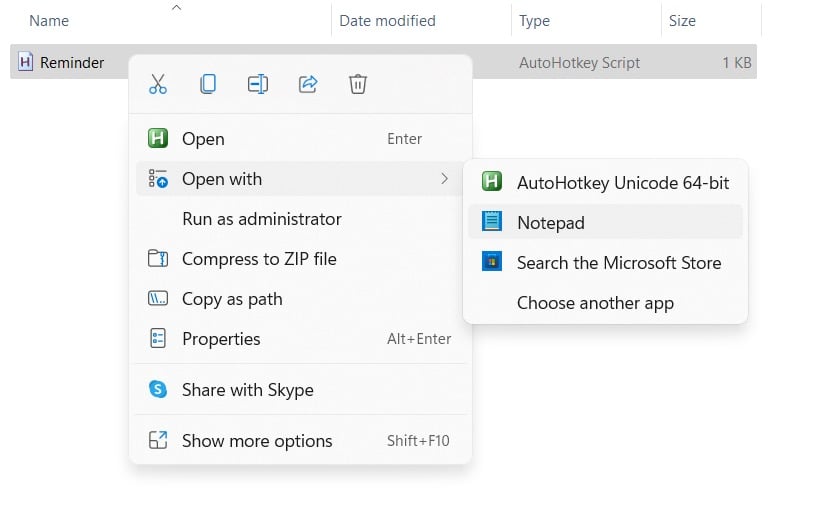Click the Share arrow icon
Screen dimensions: 836x525
[x=308, y=84]
